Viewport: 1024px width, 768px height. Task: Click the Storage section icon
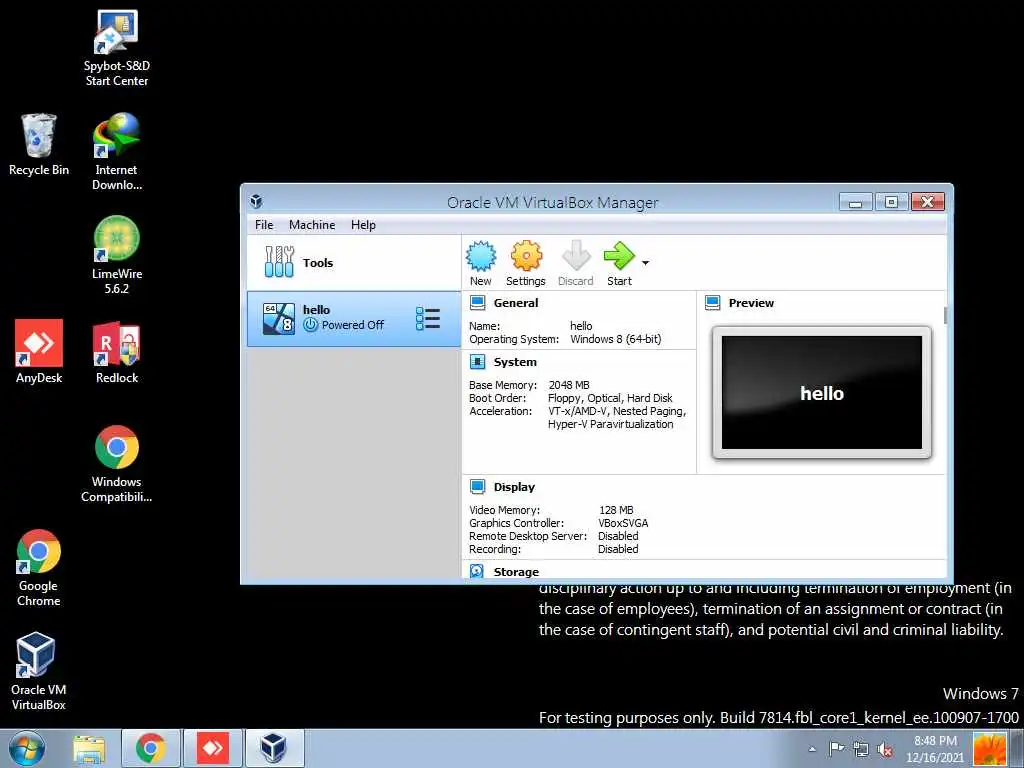coord(477,571)
